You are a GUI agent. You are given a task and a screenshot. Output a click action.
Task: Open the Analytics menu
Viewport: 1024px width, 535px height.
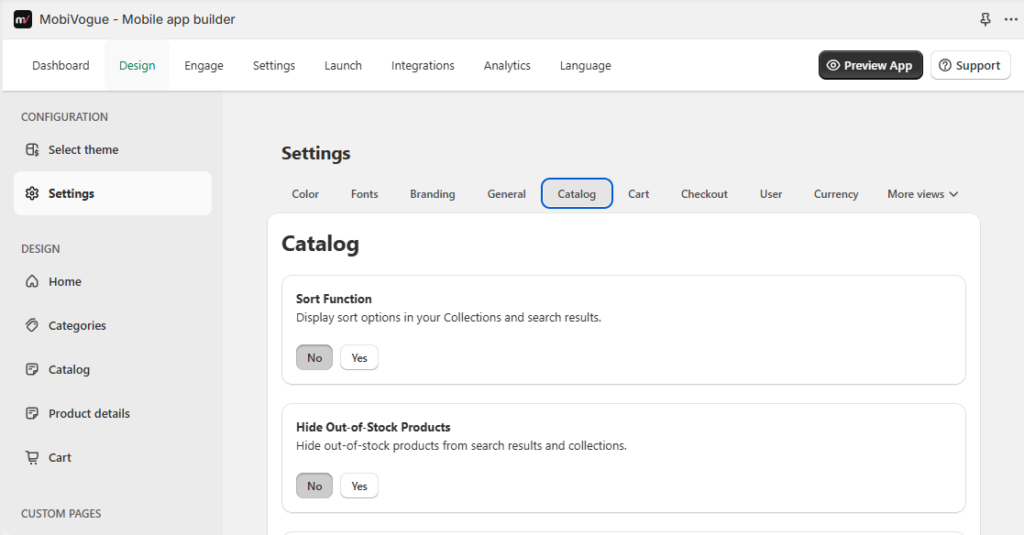(507, 65)
